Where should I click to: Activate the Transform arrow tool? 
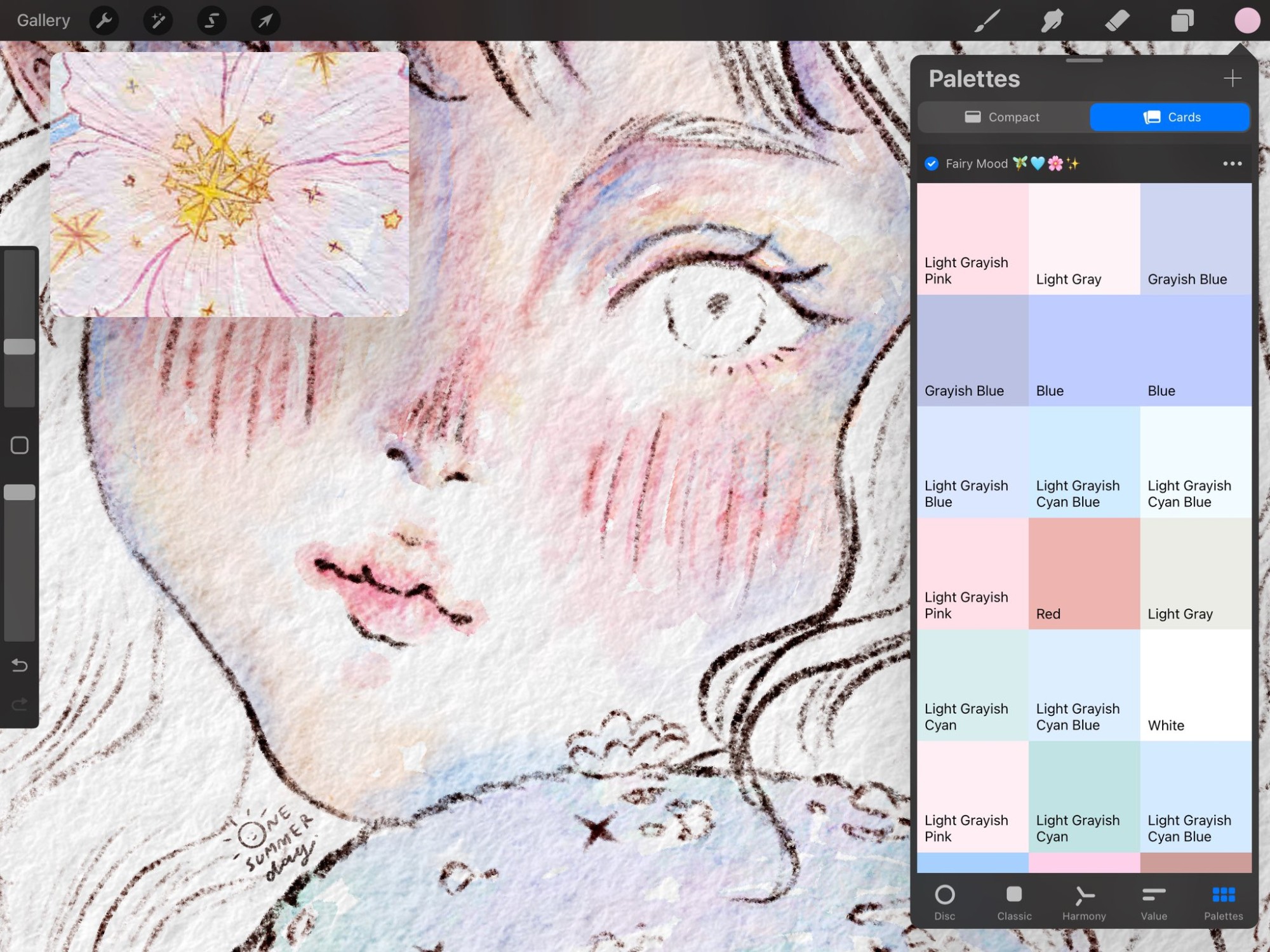[265, 21]
